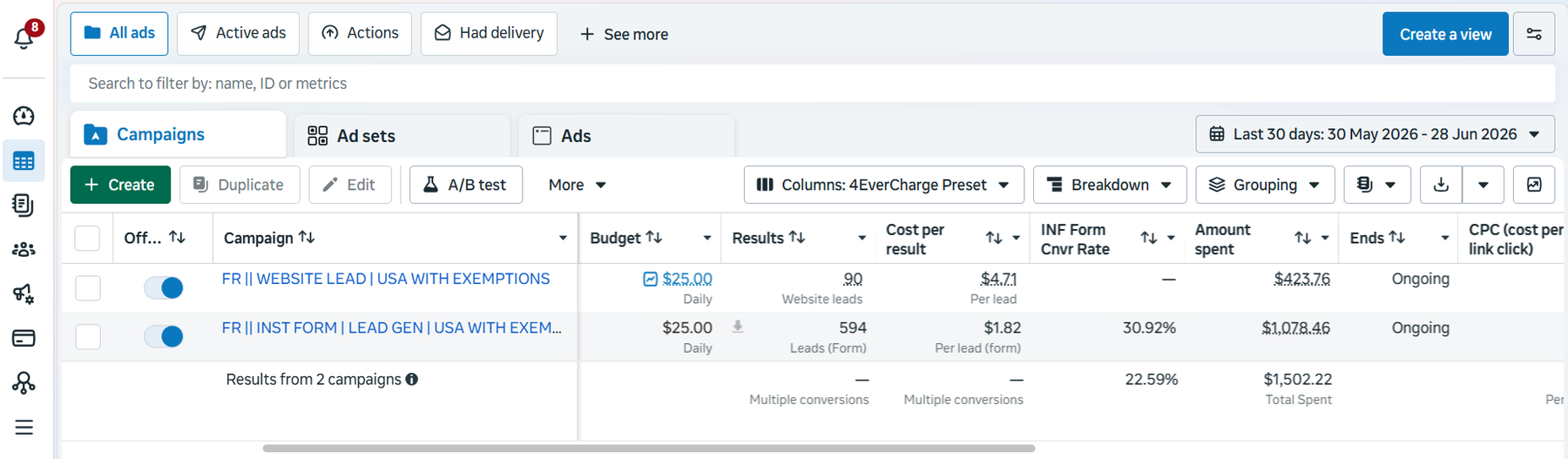Select the Campaigns table icon in sidebar
Viewport: 1568px width, 459px height.
(x=24, y=161)
